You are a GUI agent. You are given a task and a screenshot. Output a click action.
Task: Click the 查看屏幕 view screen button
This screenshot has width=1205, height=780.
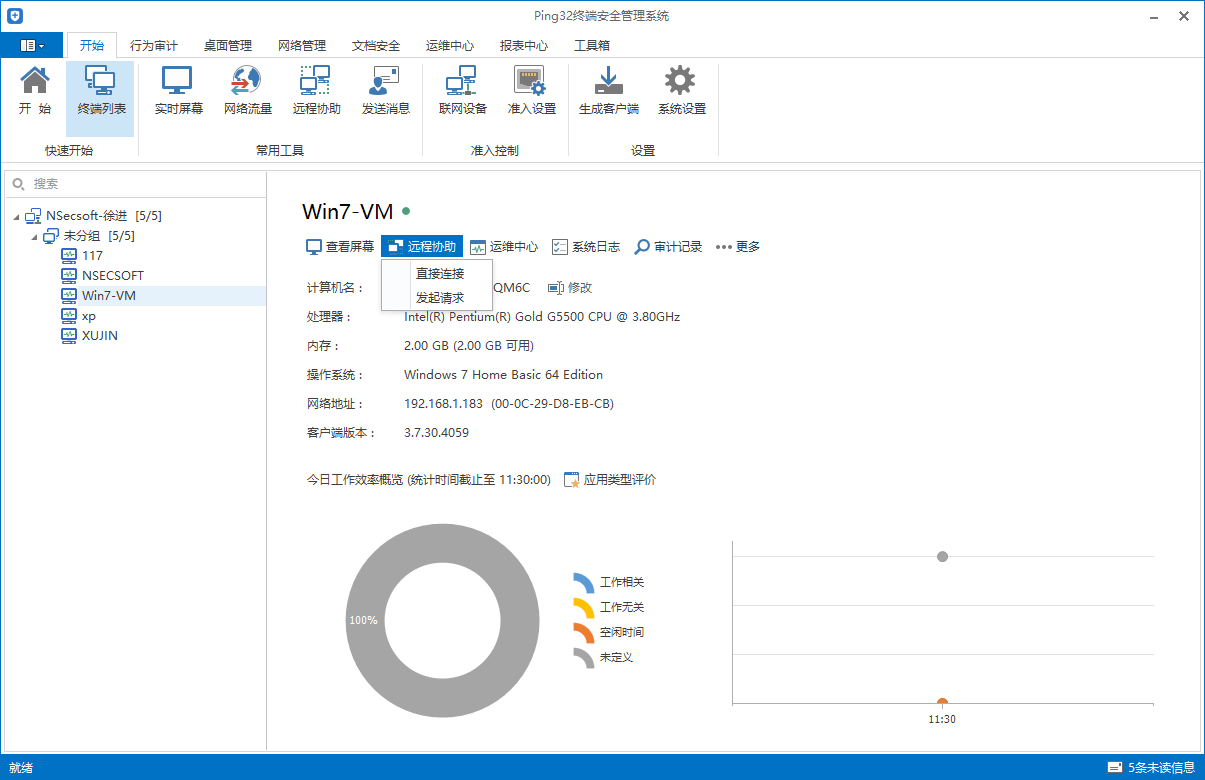340,246
